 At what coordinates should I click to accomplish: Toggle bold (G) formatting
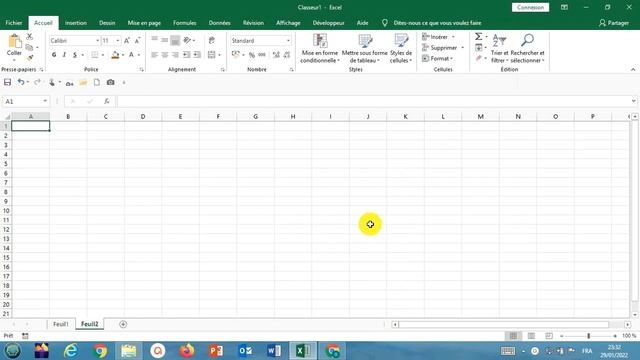[x=54, y=55]
